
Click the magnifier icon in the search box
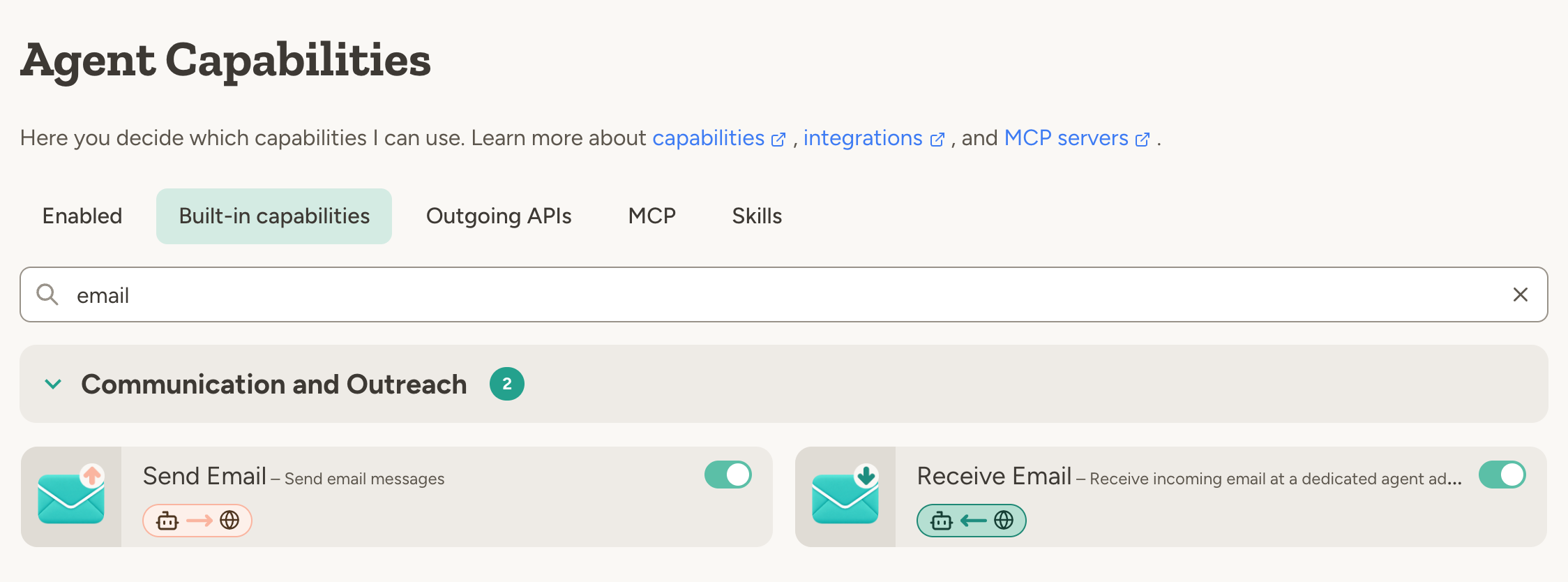[47, 294]
